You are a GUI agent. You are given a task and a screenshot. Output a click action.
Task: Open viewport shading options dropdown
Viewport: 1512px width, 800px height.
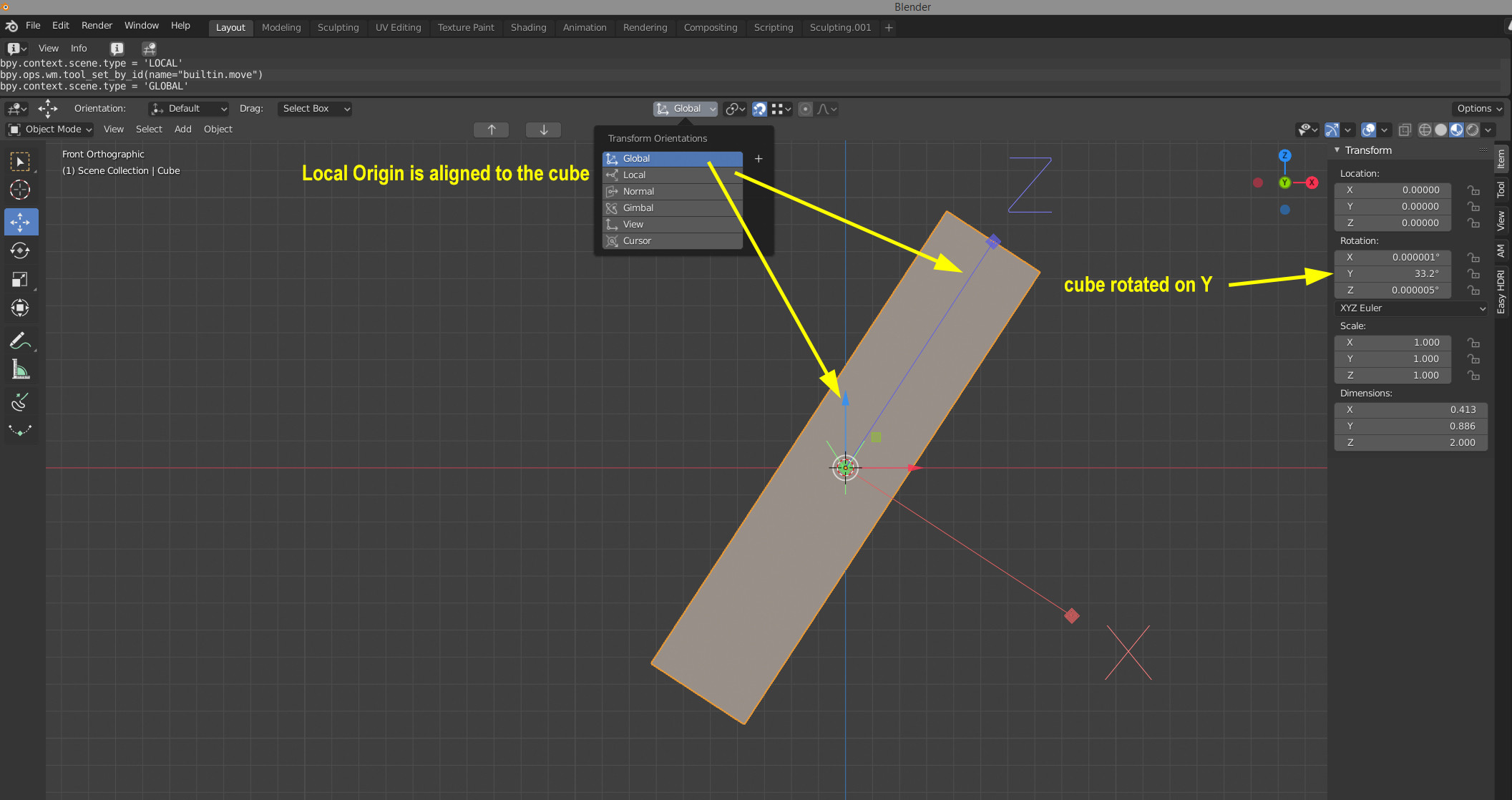[1489, 130]
